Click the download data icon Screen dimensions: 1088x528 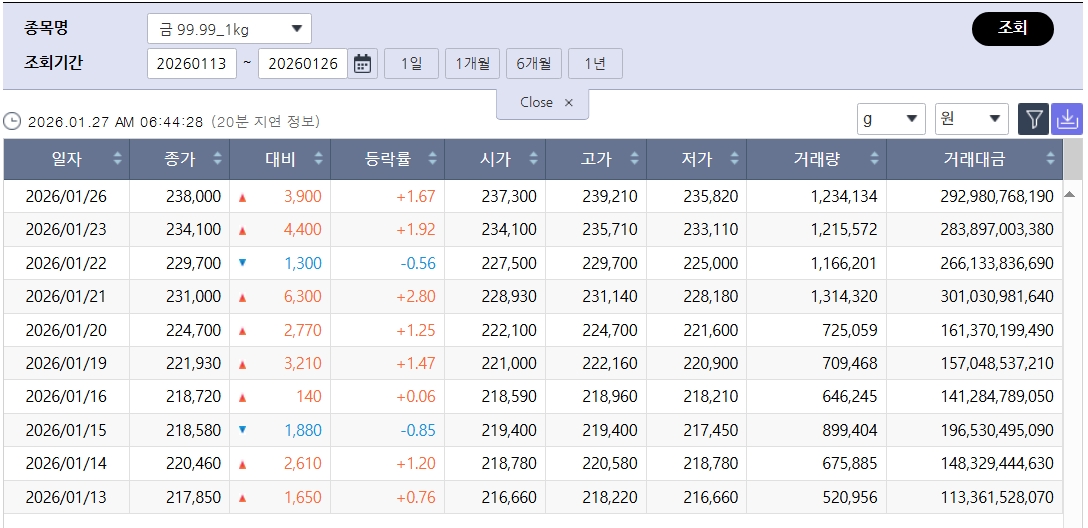pyautogui.click(x=1067, y=119)
